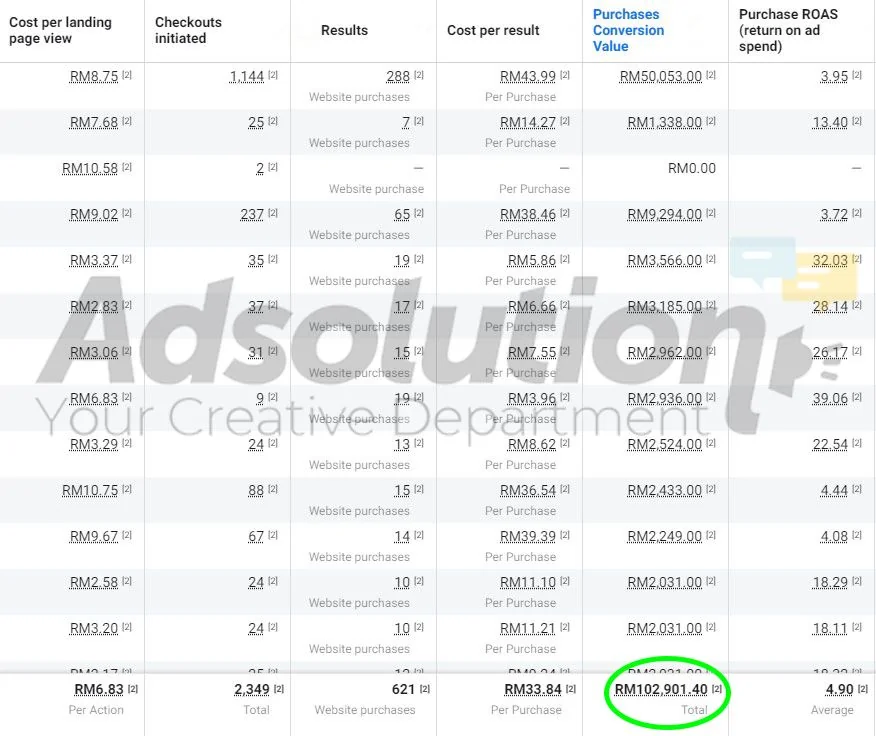Click the RM2.58 landing page cost
Screen dimensions: 876x736
point(94,582)
